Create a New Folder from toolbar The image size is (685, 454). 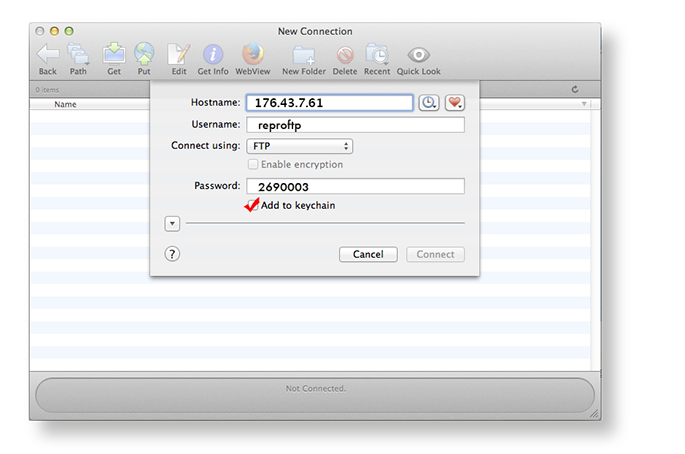click(x=304, y=55)
